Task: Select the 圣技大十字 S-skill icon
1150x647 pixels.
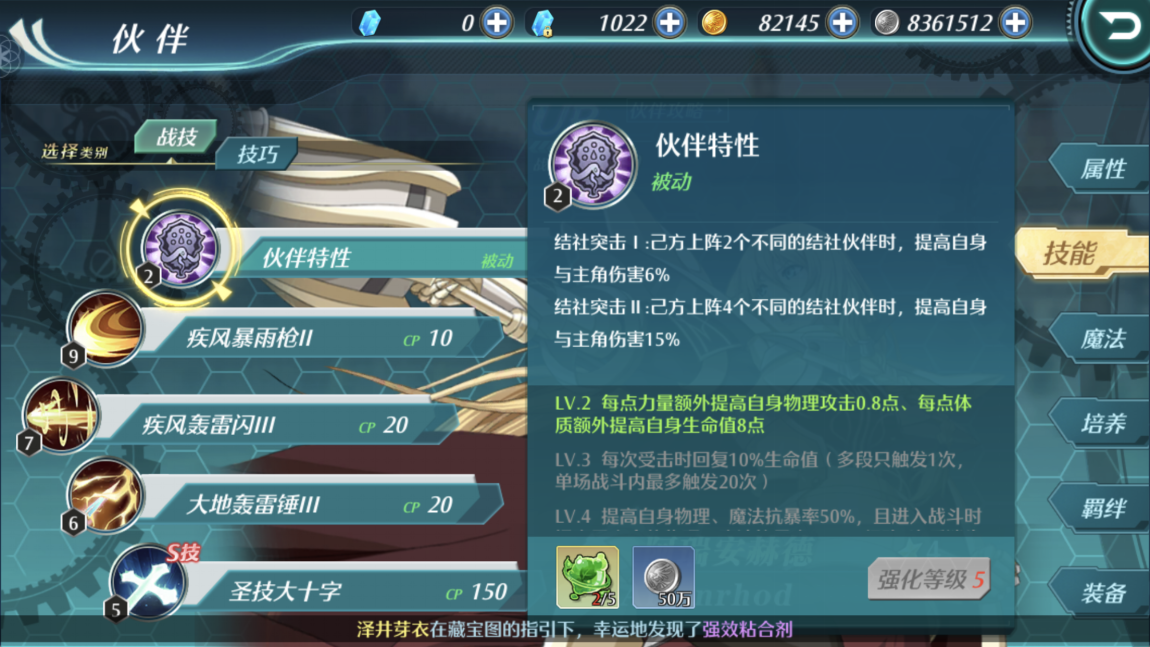Action: pos(149,583)
